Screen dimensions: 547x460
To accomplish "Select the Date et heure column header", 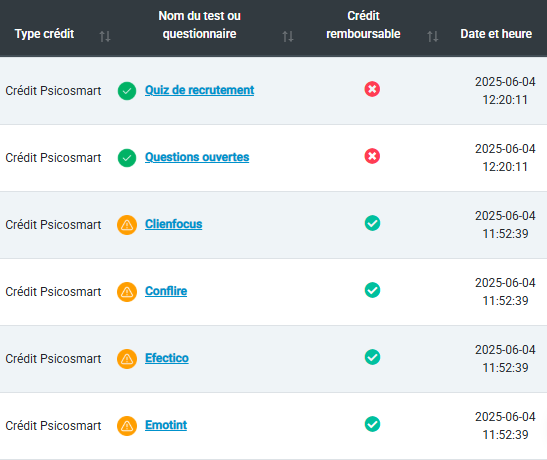I will (496, 34).
